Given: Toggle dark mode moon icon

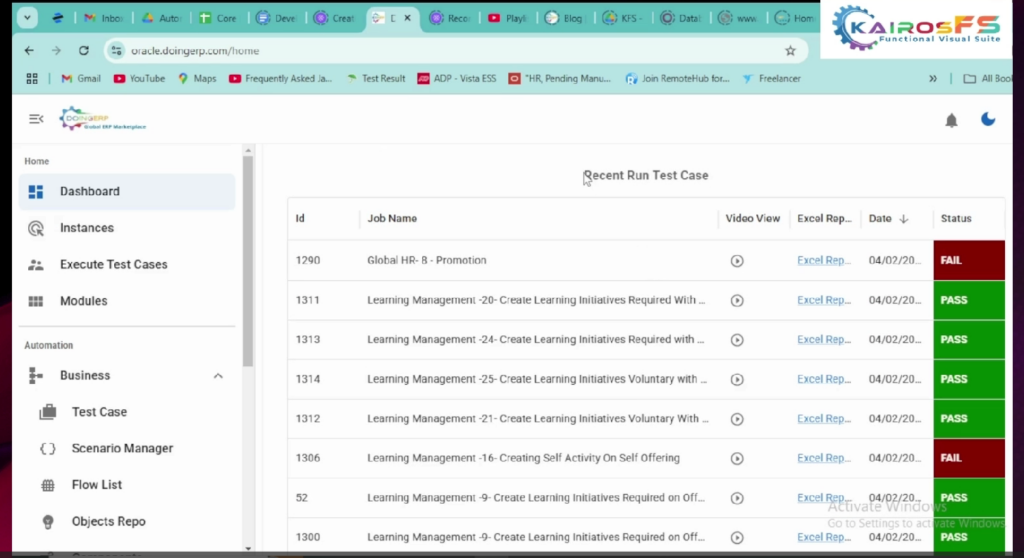Looking at the screenshot, I should point(988,119).
